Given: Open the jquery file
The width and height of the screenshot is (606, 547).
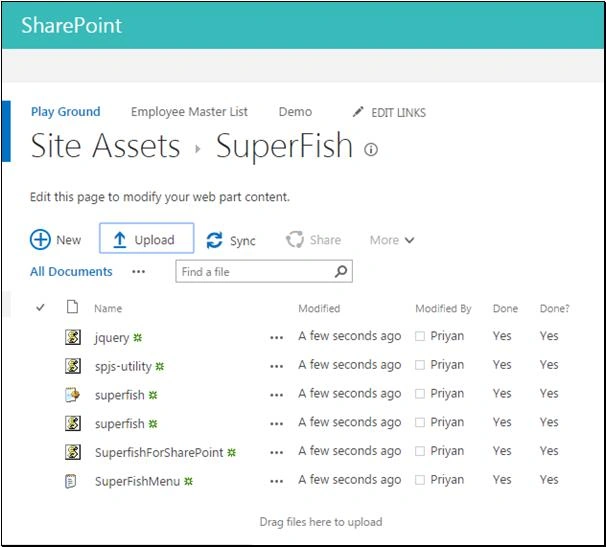Looking at the screenshot, I should (x=112, y=338).
